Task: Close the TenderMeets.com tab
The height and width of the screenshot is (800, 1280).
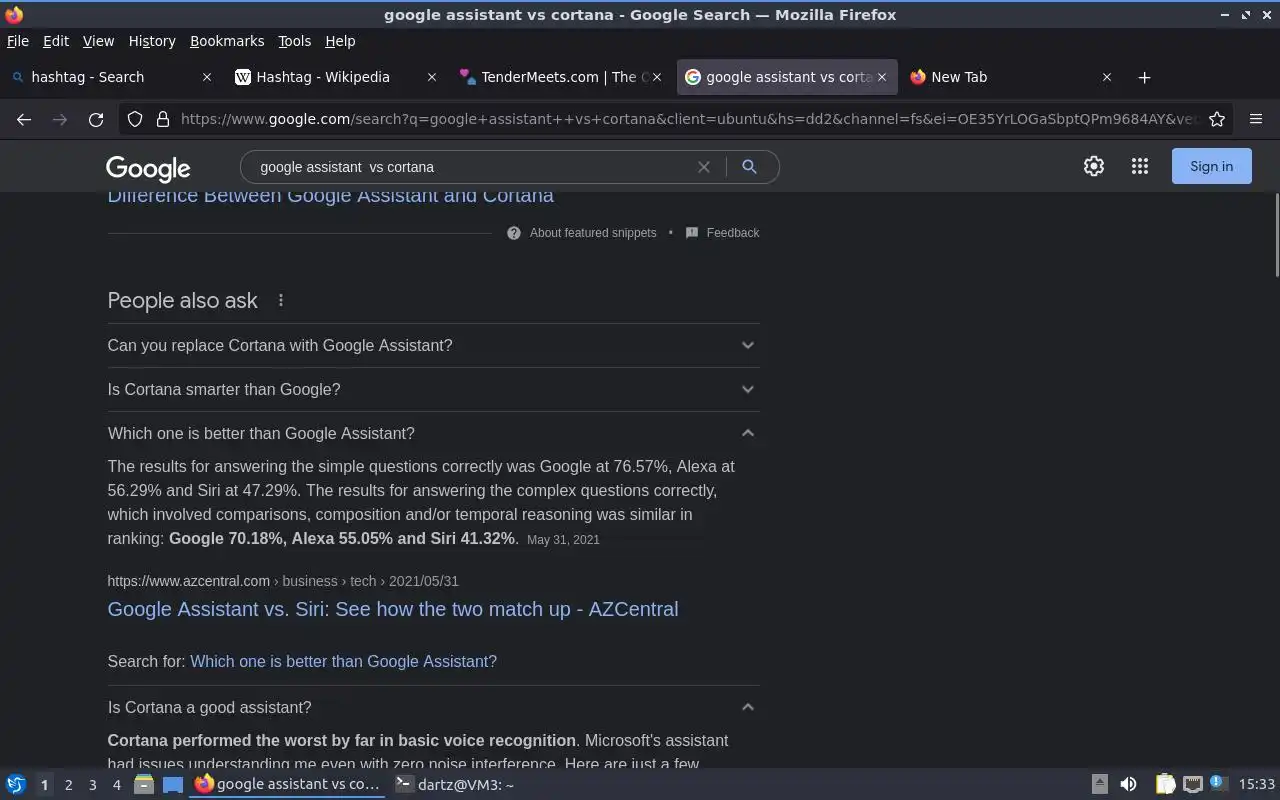Action: (x=657, y=77)
